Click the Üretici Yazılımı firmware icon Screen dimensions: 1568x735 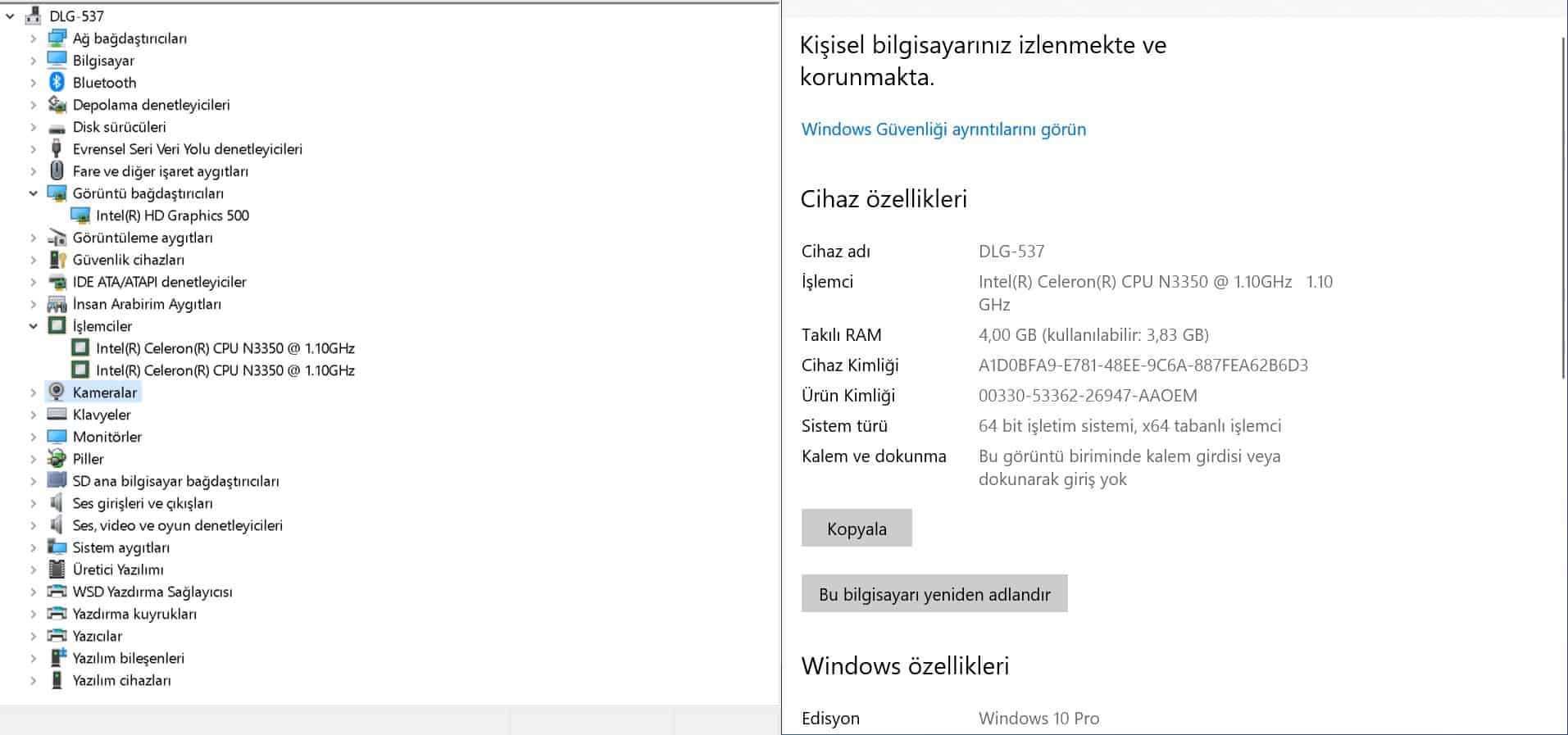57,569
